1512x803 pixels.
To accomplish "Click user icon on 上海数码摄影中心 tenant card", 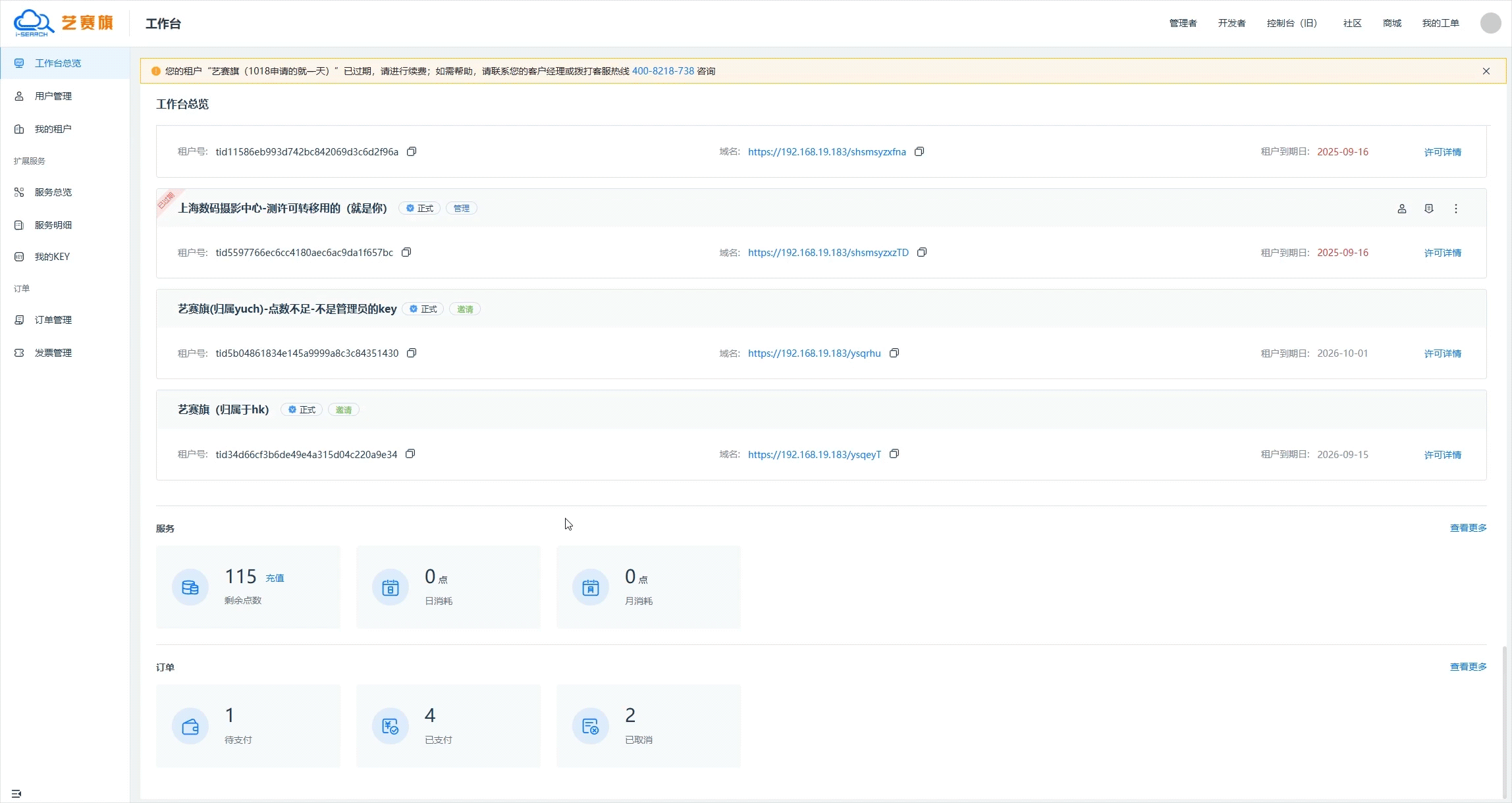I will coord(1402,209).
